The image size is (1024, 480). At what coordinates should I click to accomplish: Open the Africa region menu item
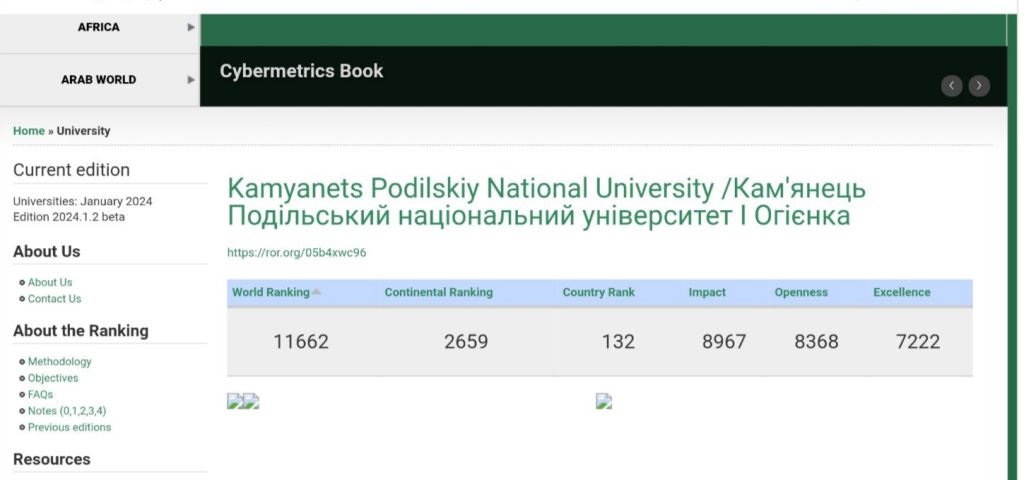coord(98,27)
